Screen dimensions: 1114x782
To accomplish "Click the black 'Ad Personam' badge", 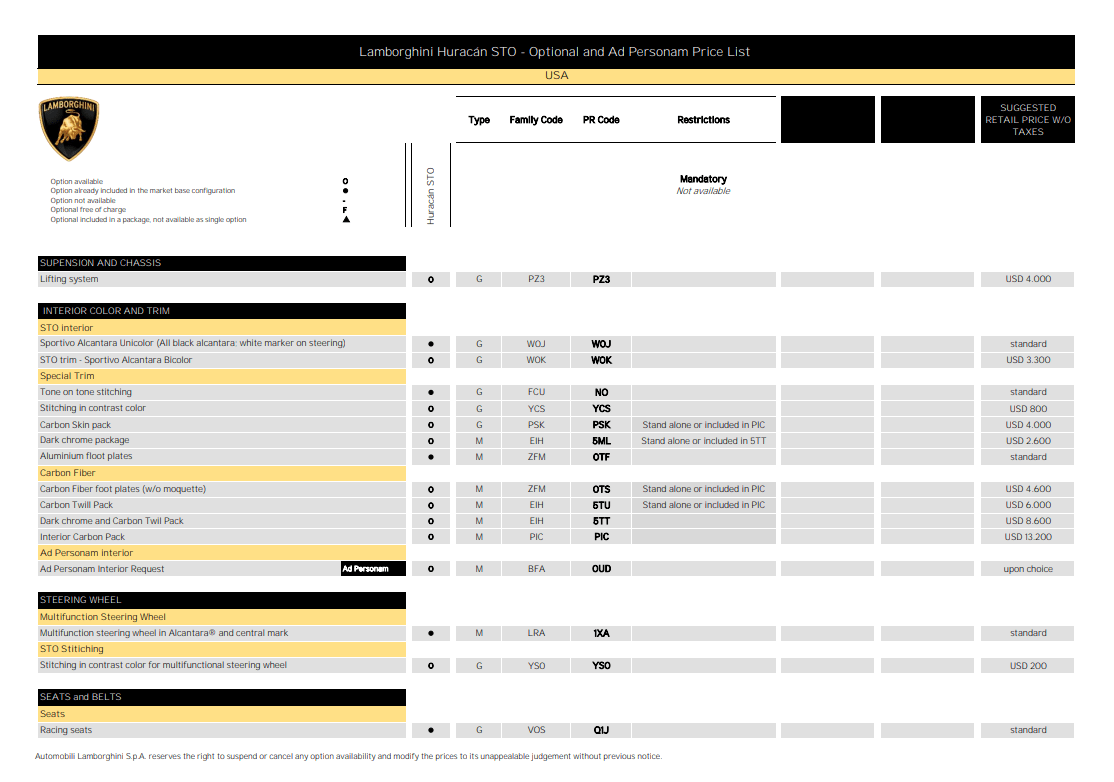I will [x=372, y=569].
